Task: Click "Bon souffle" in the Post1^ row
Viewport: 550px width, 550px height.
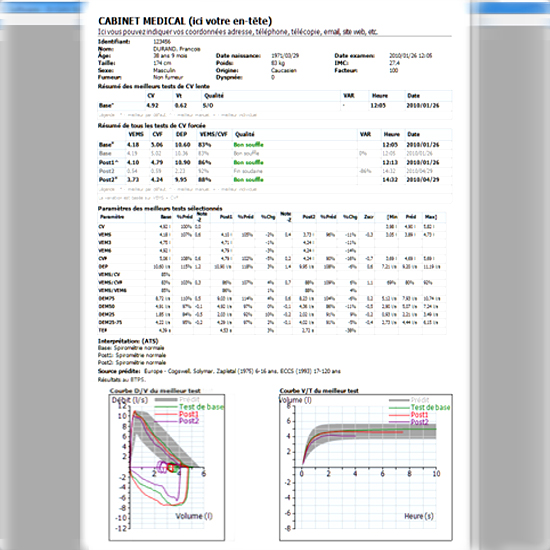Action: [x=248, y=162]
